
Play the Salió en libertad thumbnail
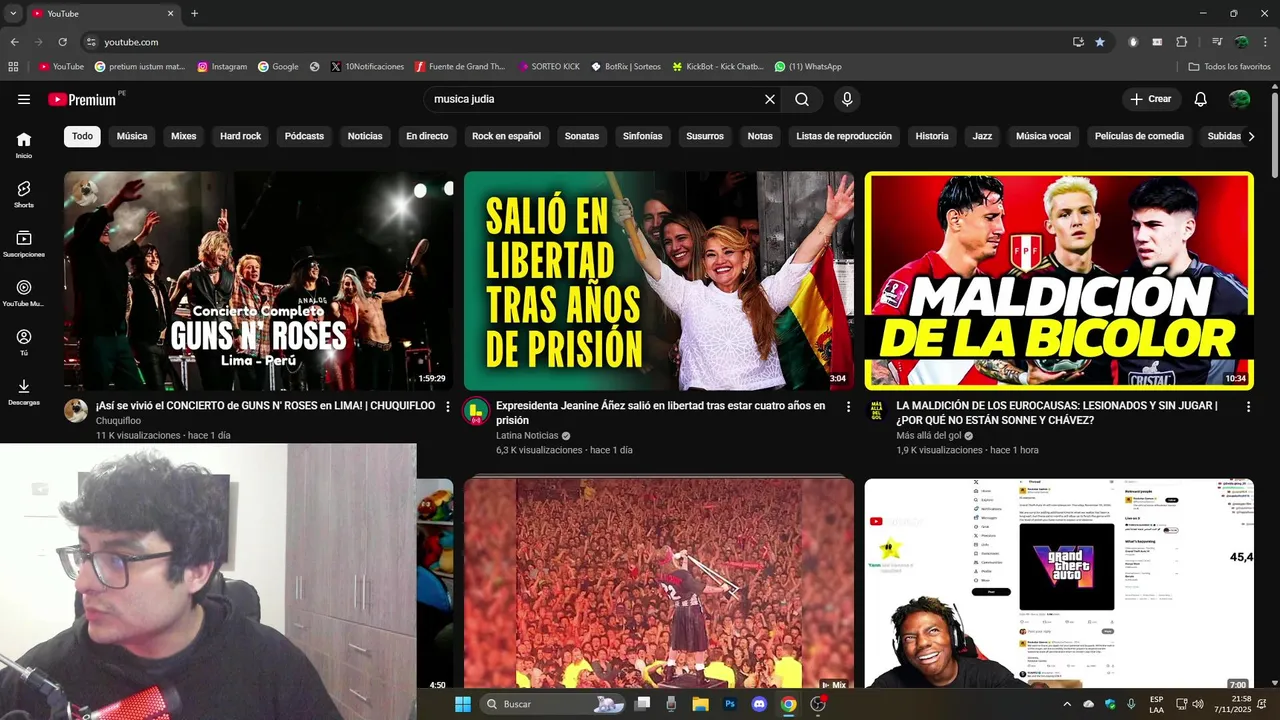point(659,281)
